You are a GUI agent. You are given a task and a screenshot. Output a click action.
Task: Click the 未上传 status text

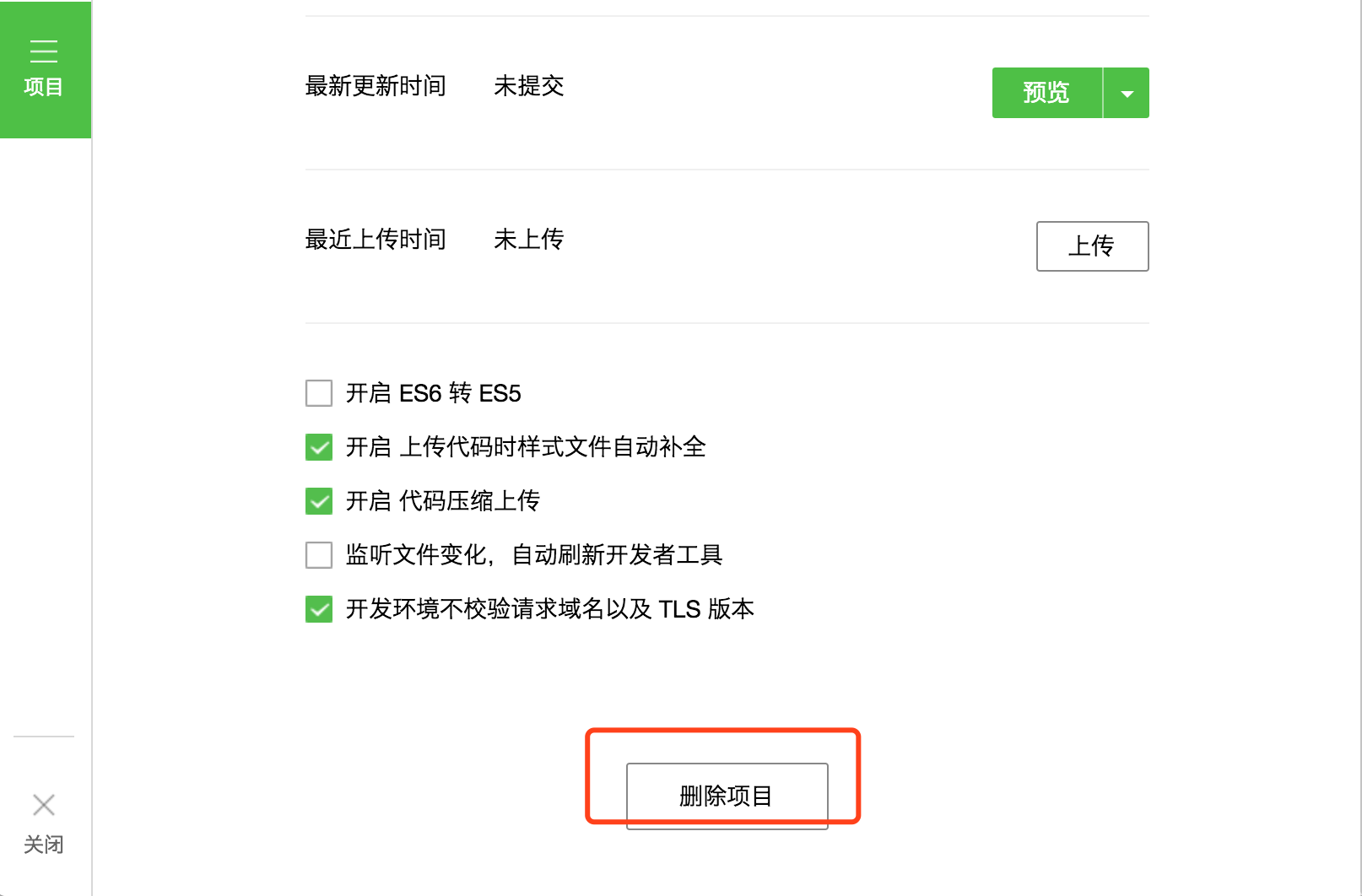click(528, 240)
